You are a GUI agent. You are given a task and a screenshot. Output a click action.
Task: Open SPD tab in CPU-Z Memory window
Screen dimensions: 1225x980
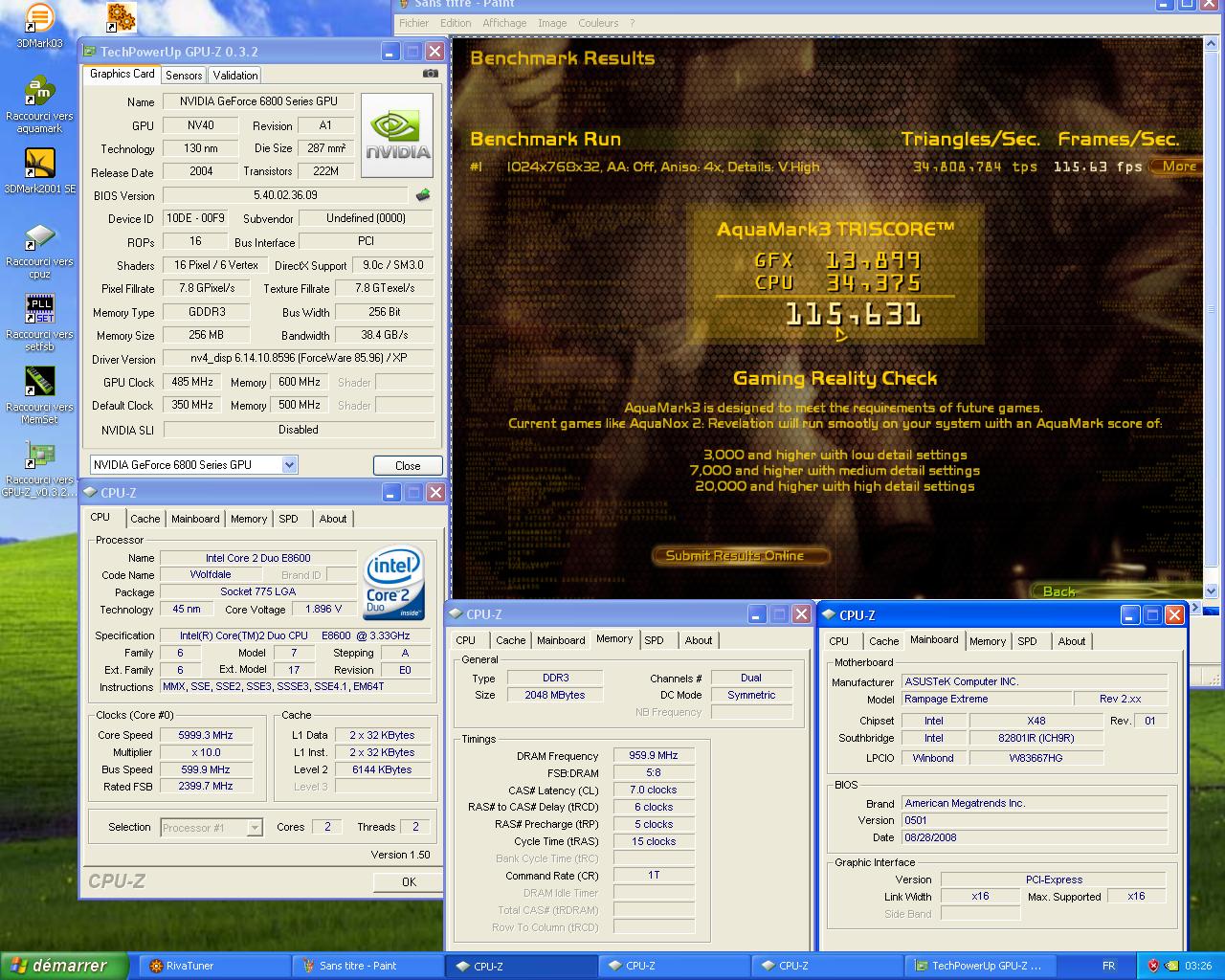point(654,640)
